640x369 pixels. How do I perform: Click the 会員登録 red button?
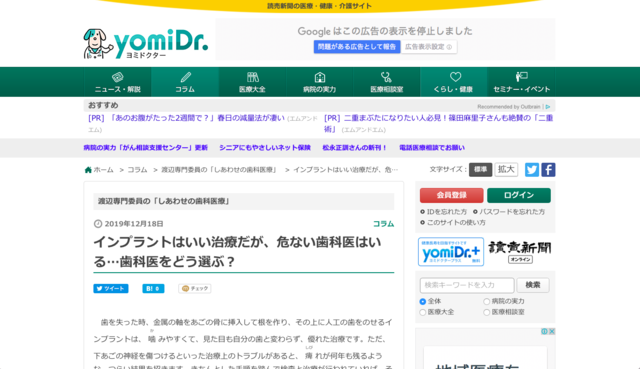pos(451,195)
